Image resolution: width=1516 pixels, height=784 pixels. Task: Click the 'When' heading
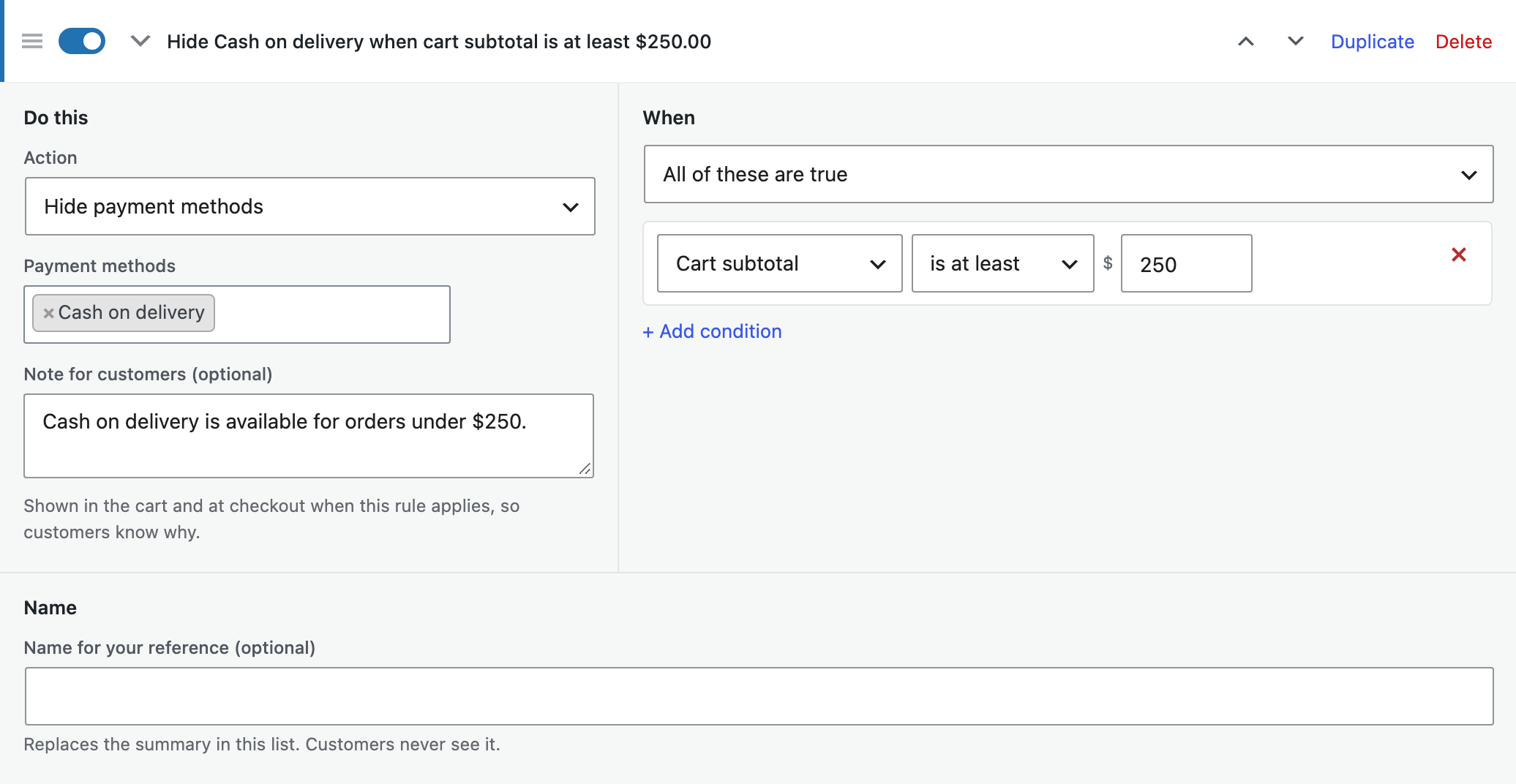tap(669, 118)
